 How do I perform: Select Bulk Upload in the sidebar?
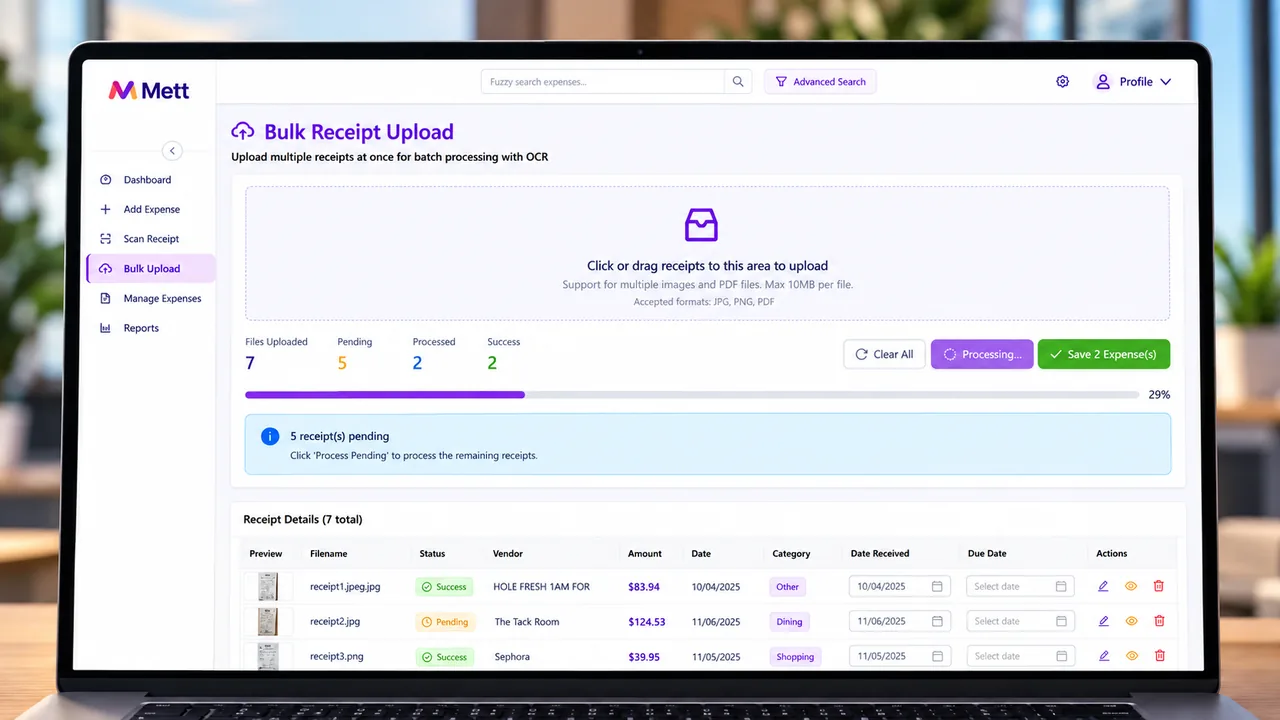pyautogui.click(x=151, y=269)
